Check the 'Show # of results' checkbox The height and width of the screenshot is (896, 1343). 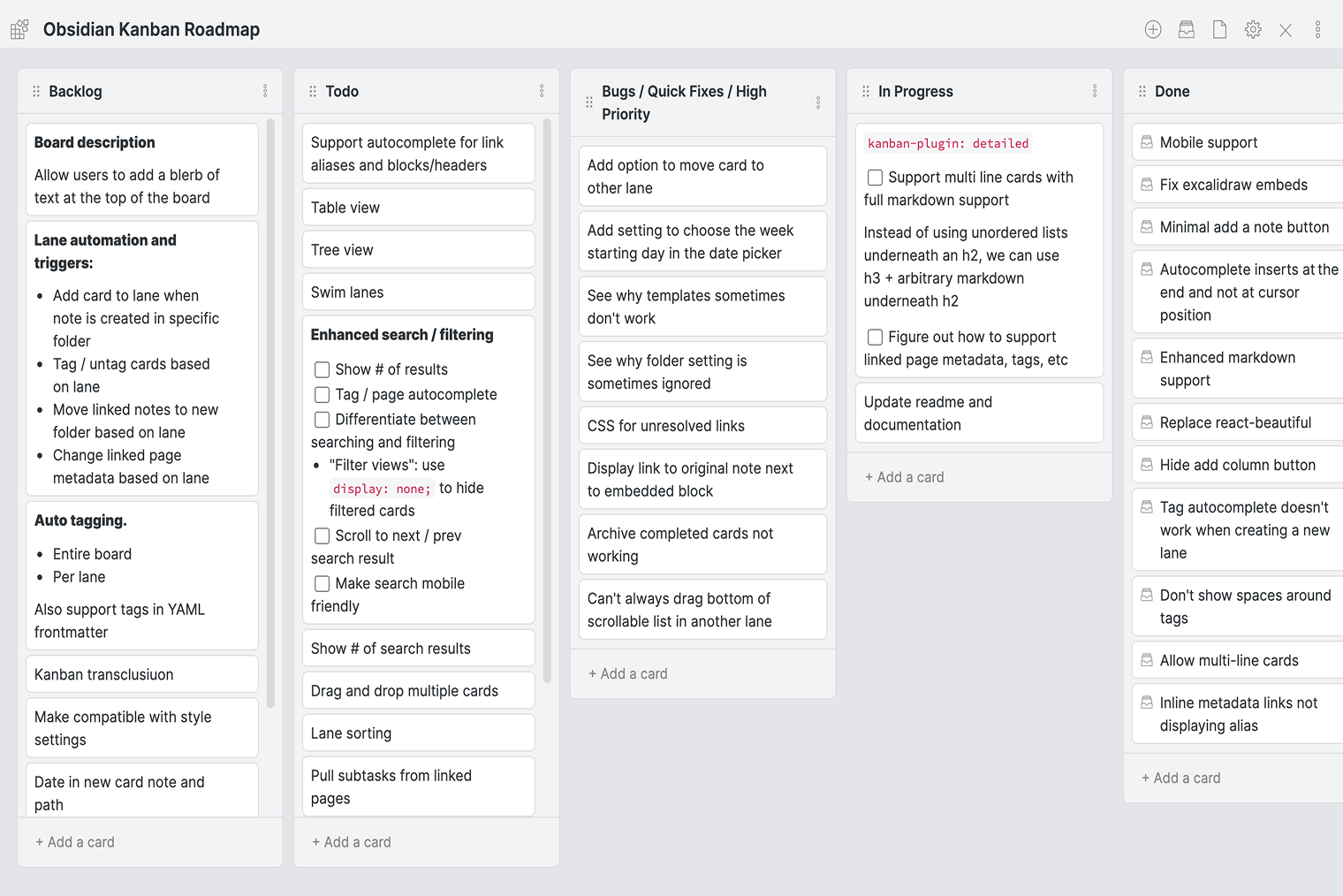pos(322,369)
